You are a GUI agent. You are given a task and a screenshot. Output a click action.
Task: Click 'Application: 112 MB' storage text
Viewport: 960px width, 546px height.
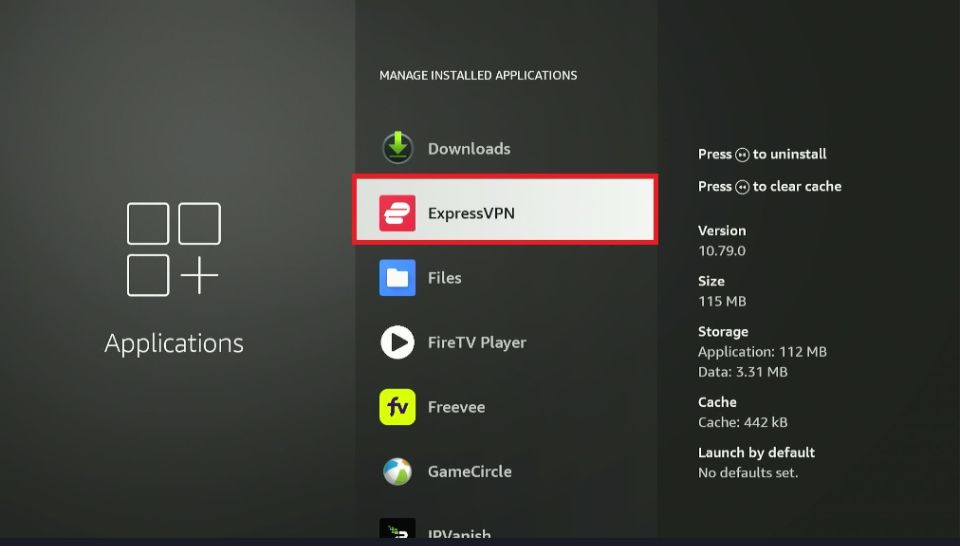point(762,352)
